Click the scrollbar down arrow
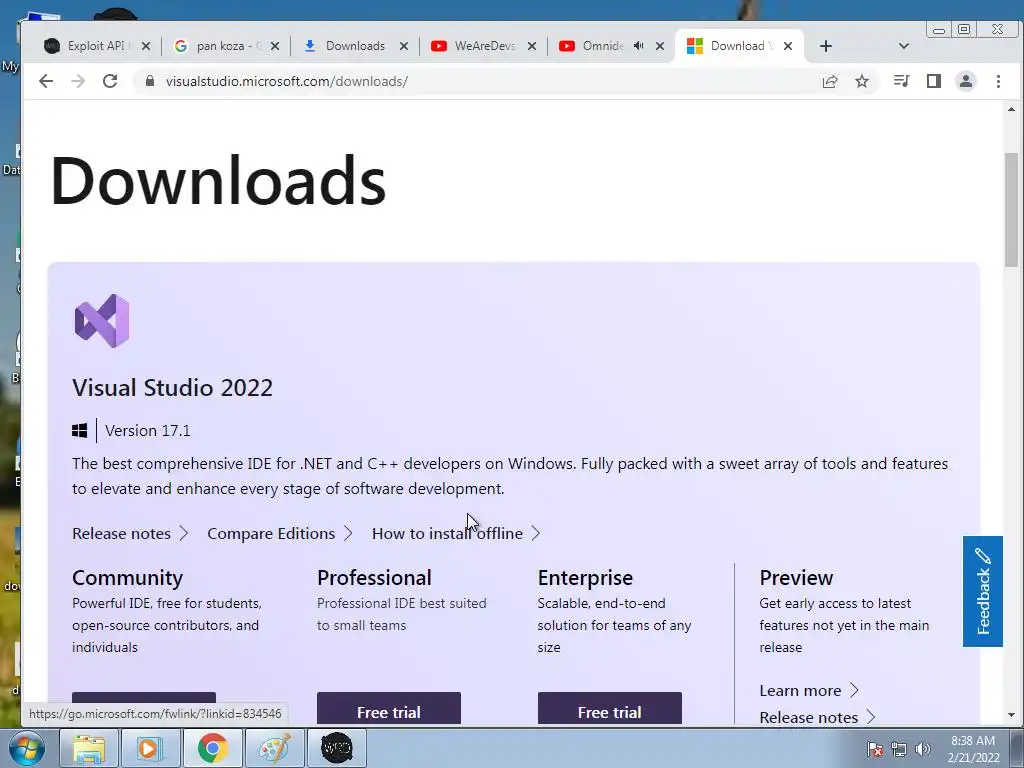Image resolution: width=1024 pixels, height=768 pixels. [1012, 715]
